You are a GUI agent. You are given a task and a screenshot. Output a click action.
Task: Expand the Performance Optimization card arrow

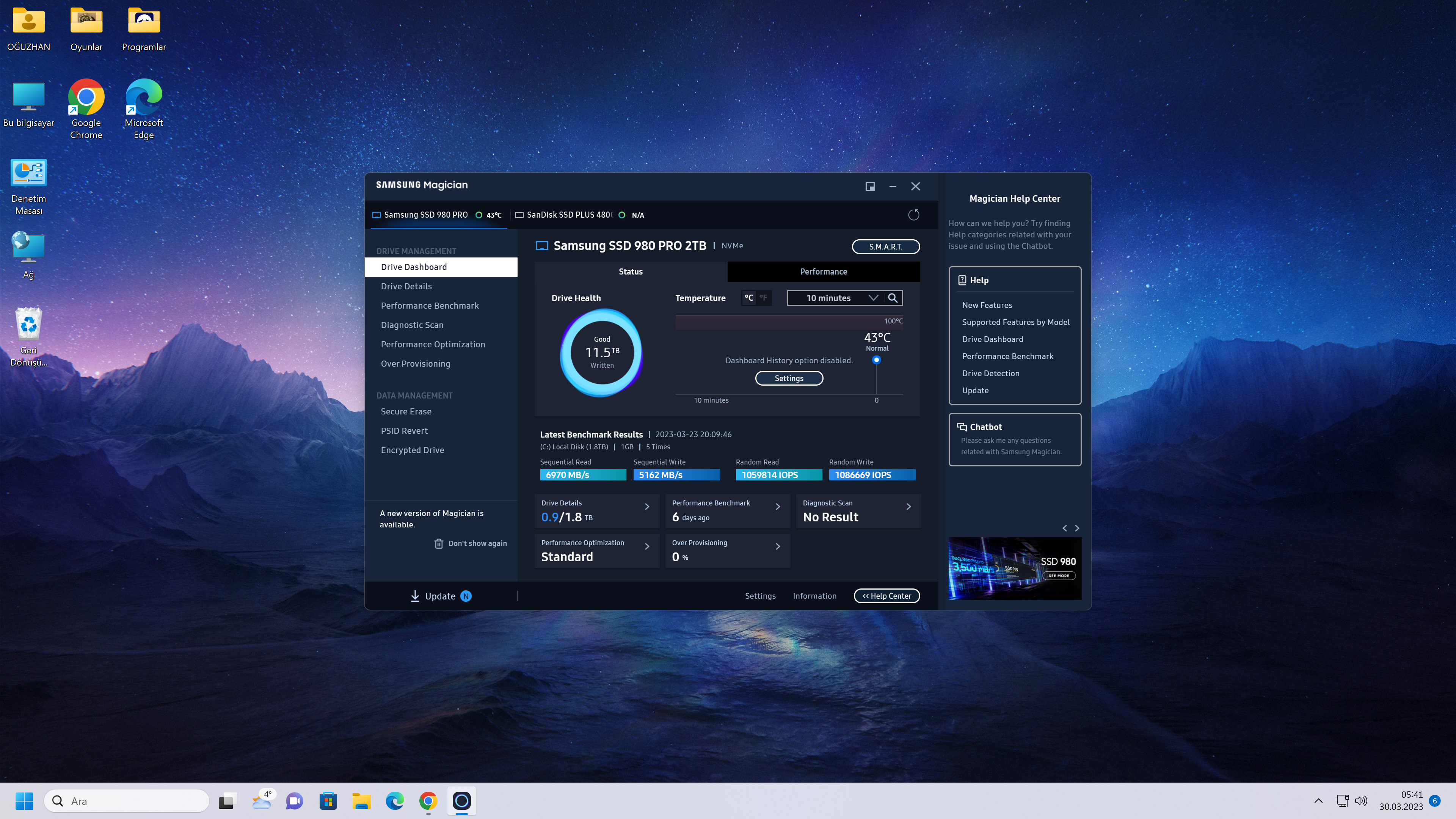pyautogui.click(x=647, y=546)
